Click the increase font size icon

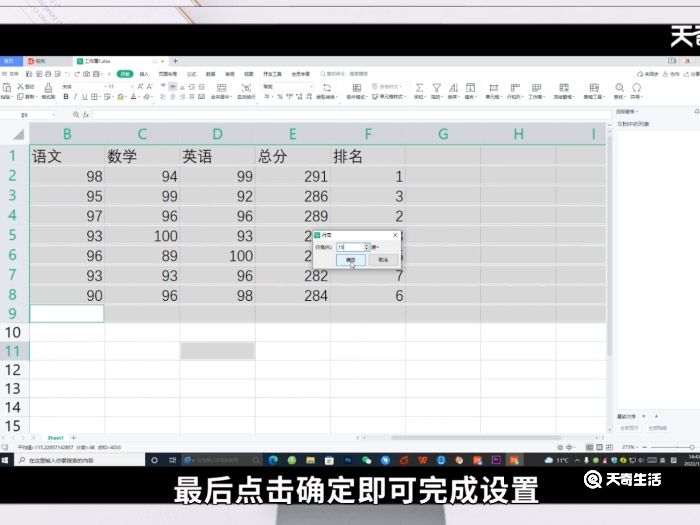(140, 86)
